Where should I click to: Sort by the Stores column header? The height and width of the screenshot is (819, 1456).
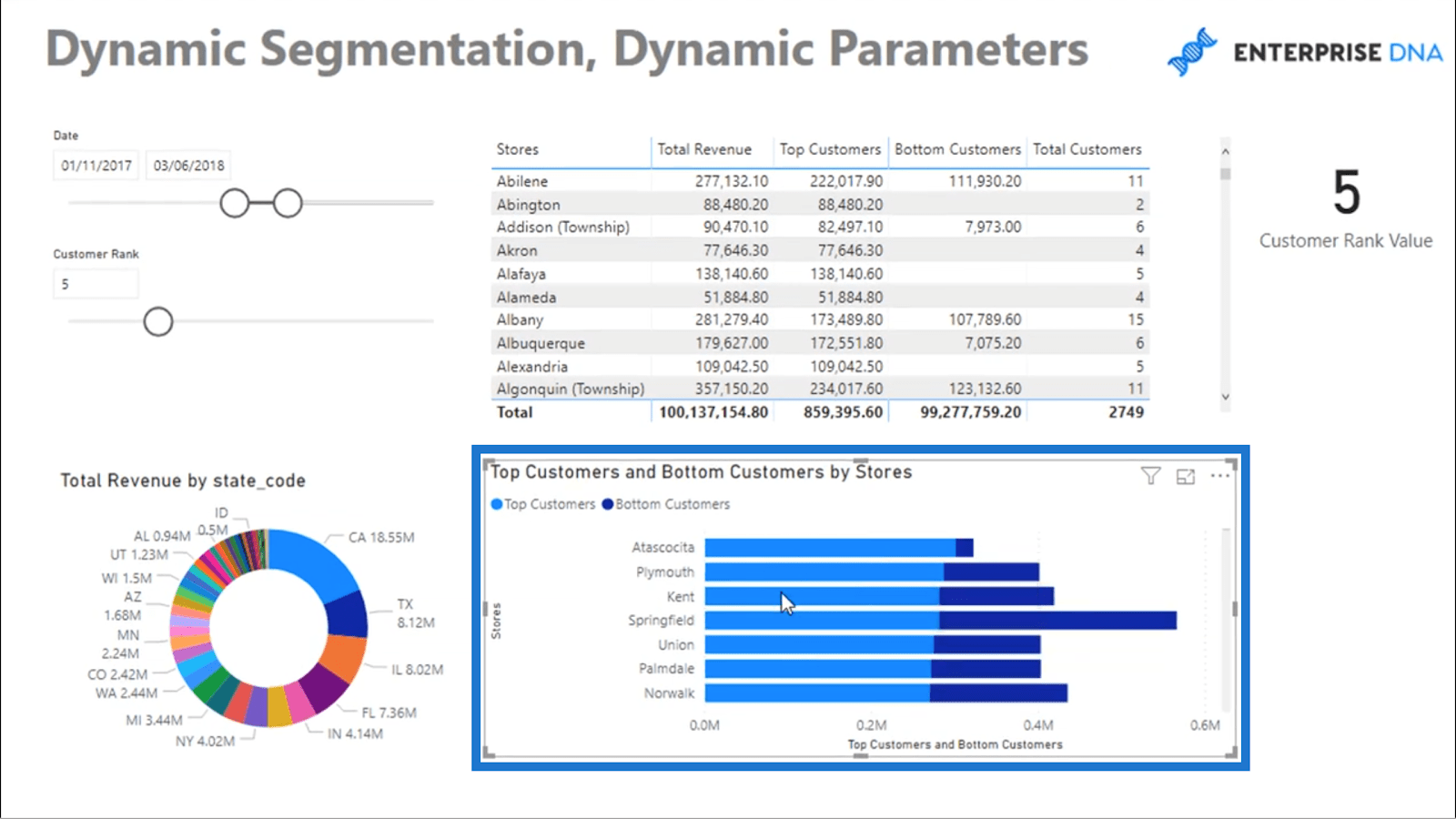click(x=518, y=149)
